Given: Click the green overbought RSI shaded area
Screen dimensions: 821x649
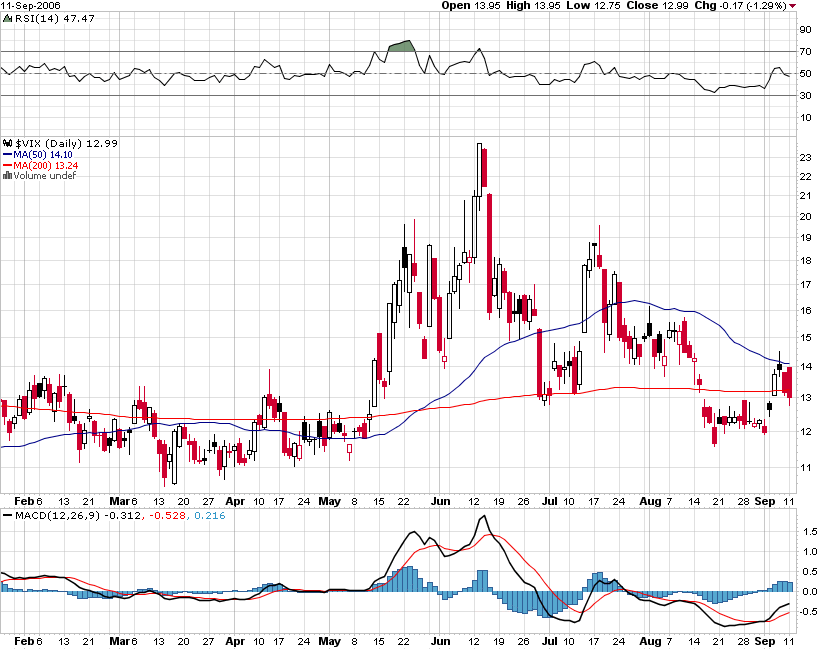Looking at the screenshot, I should click(x=400, y=46).
